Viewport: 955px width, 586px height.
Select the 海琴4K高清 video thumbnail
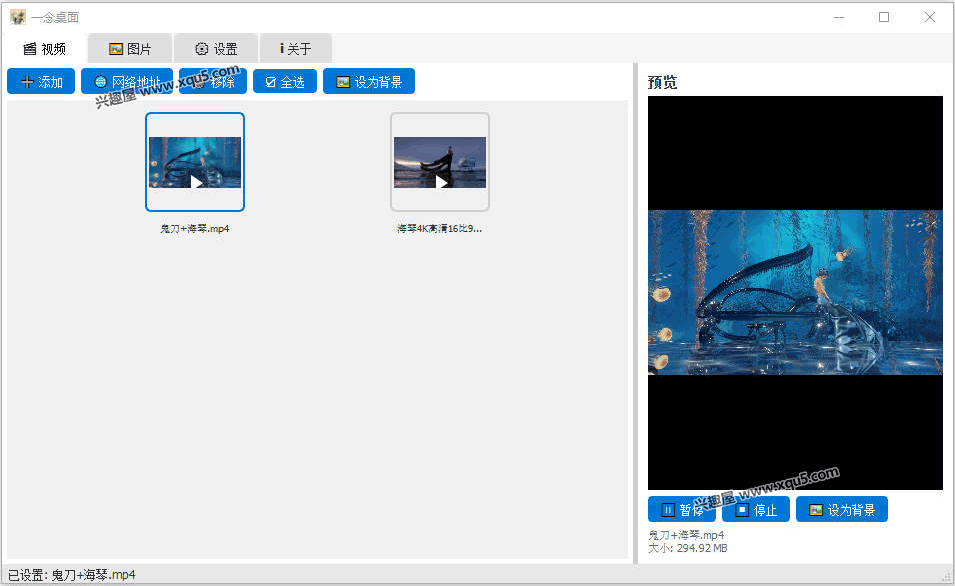pyautogui.click(x=440, y=162)
